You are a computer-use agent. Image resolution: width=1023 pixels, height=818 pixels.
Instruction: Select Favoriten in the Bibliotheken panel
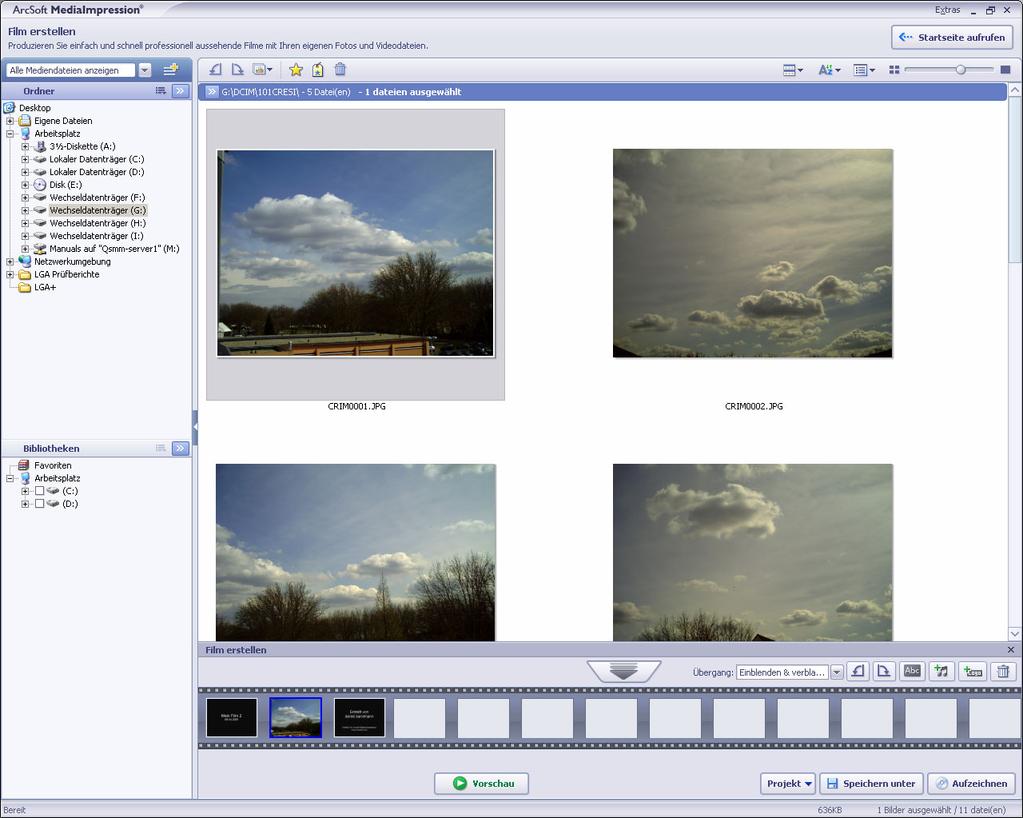53,465
